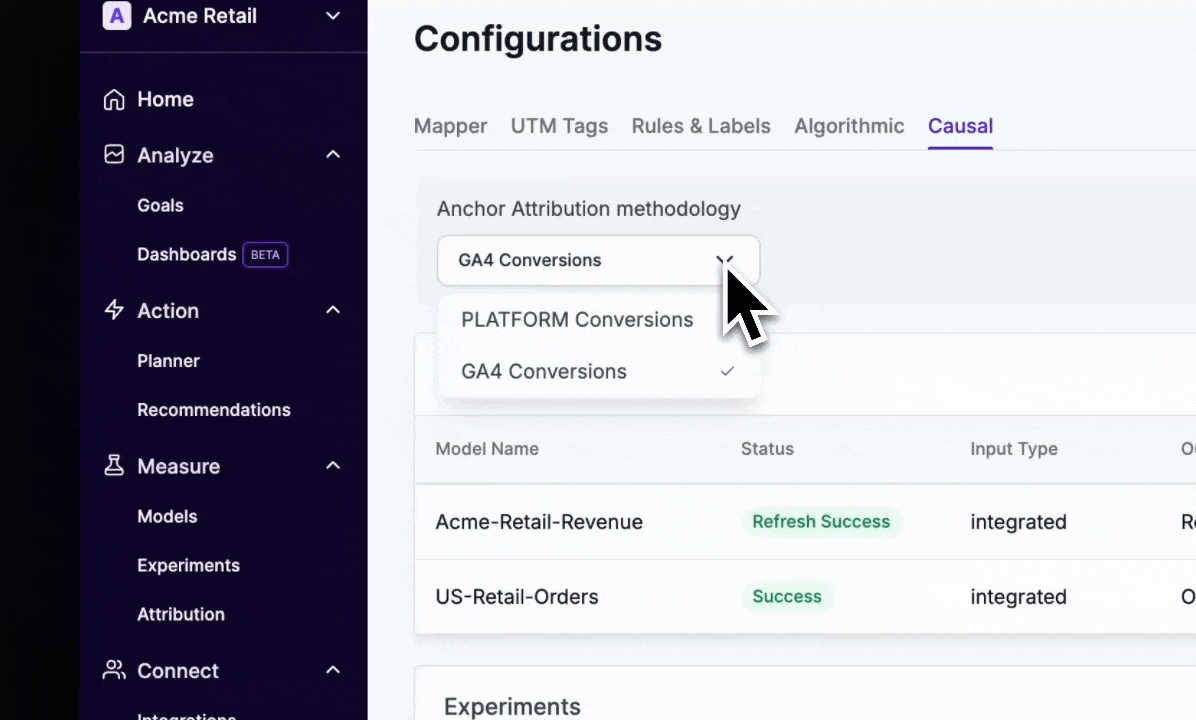
Task: Click the Measure flask icon
Action: click(x=115, y=466)
